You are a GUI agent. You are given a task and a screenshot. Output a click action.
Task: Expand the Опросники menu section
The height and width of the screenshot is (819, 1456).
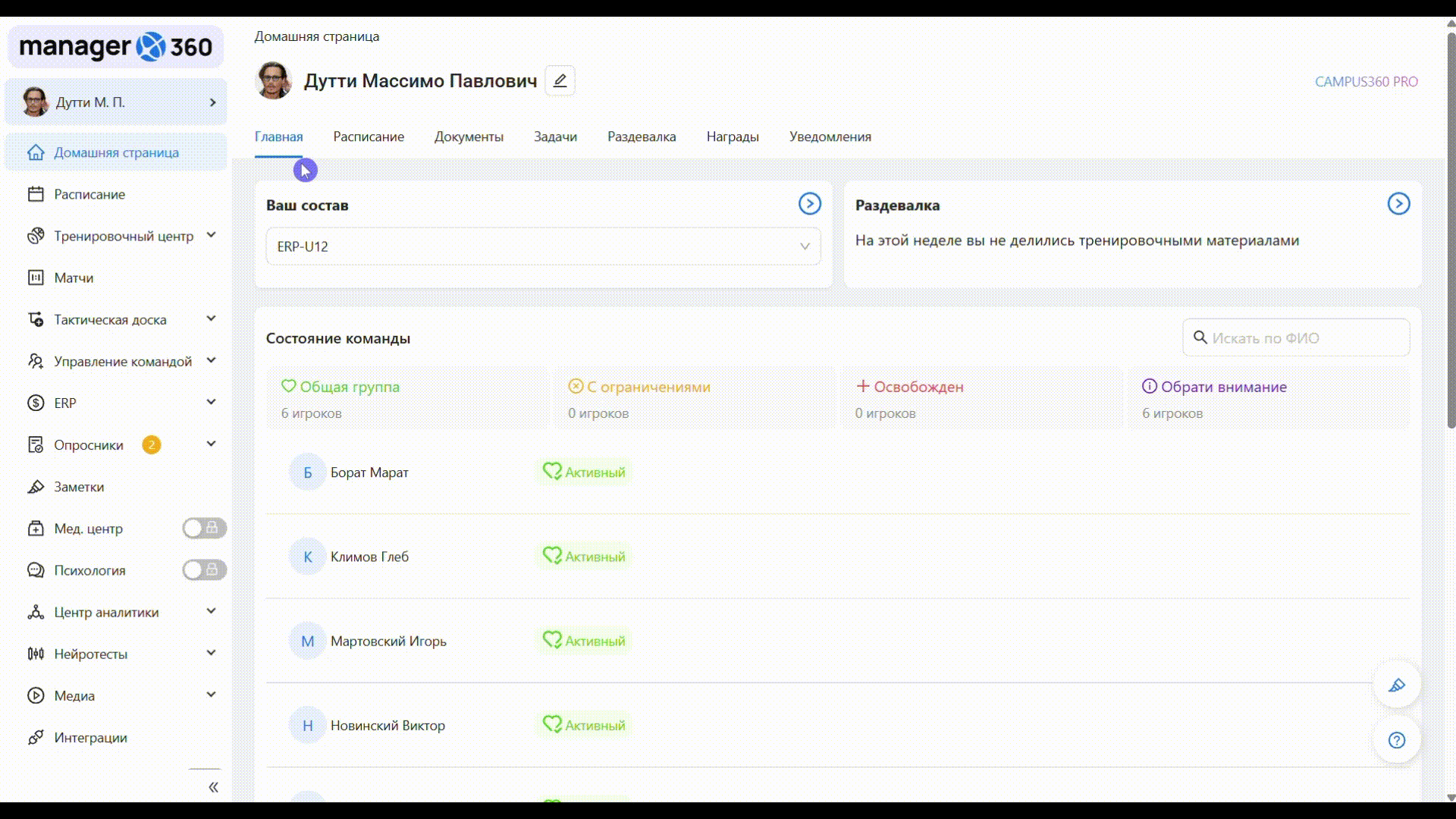(211, 444)
